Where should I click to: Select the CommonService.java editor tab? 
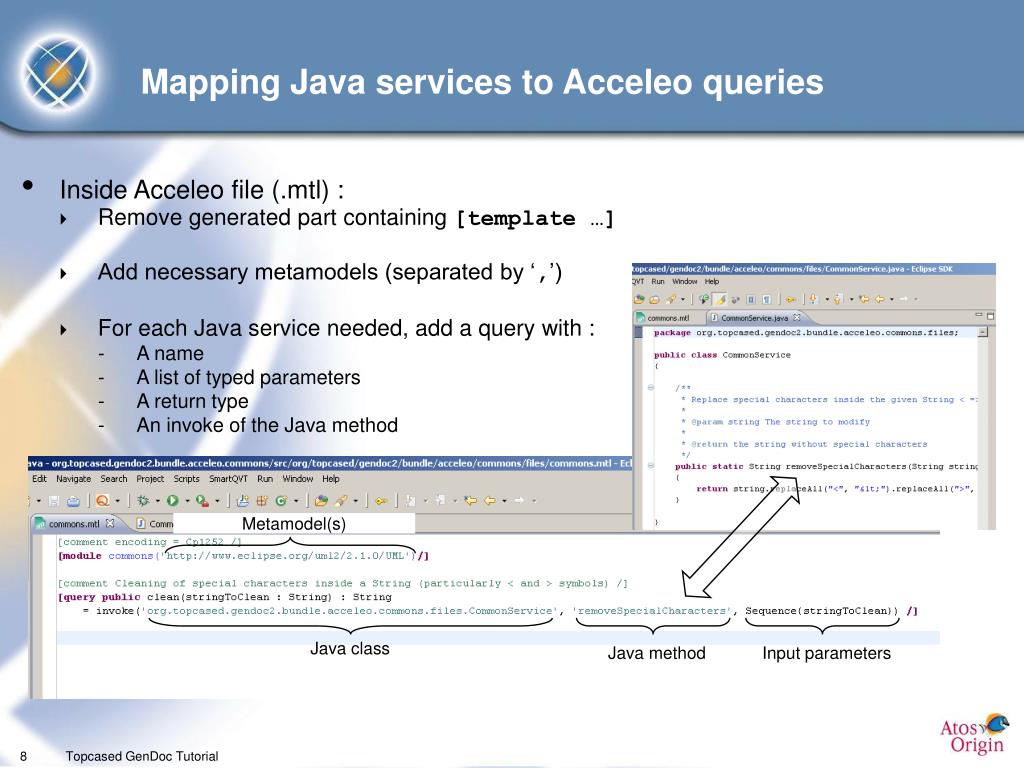[x=754, y=318]
